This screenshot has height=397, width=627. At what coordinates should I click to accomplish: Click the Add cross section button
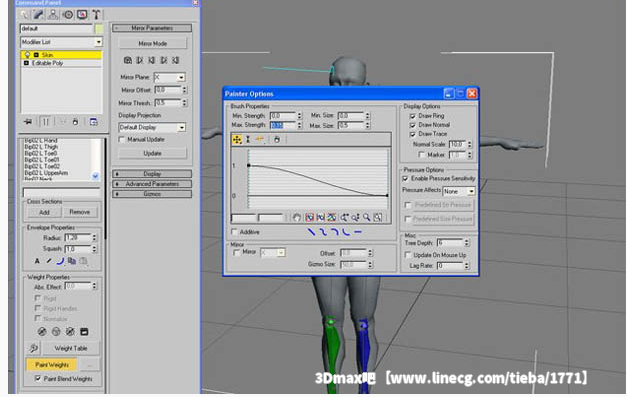[x=44, y=212]
